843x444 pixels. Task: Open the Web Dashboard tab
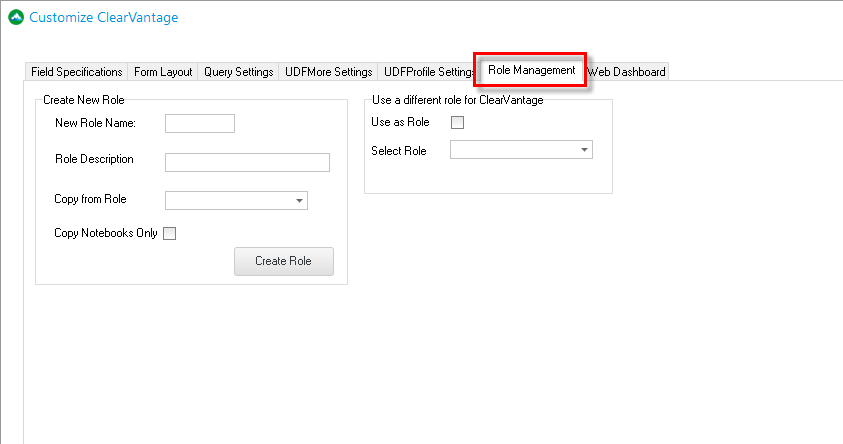pyautogui.click(x=627, y=72)
